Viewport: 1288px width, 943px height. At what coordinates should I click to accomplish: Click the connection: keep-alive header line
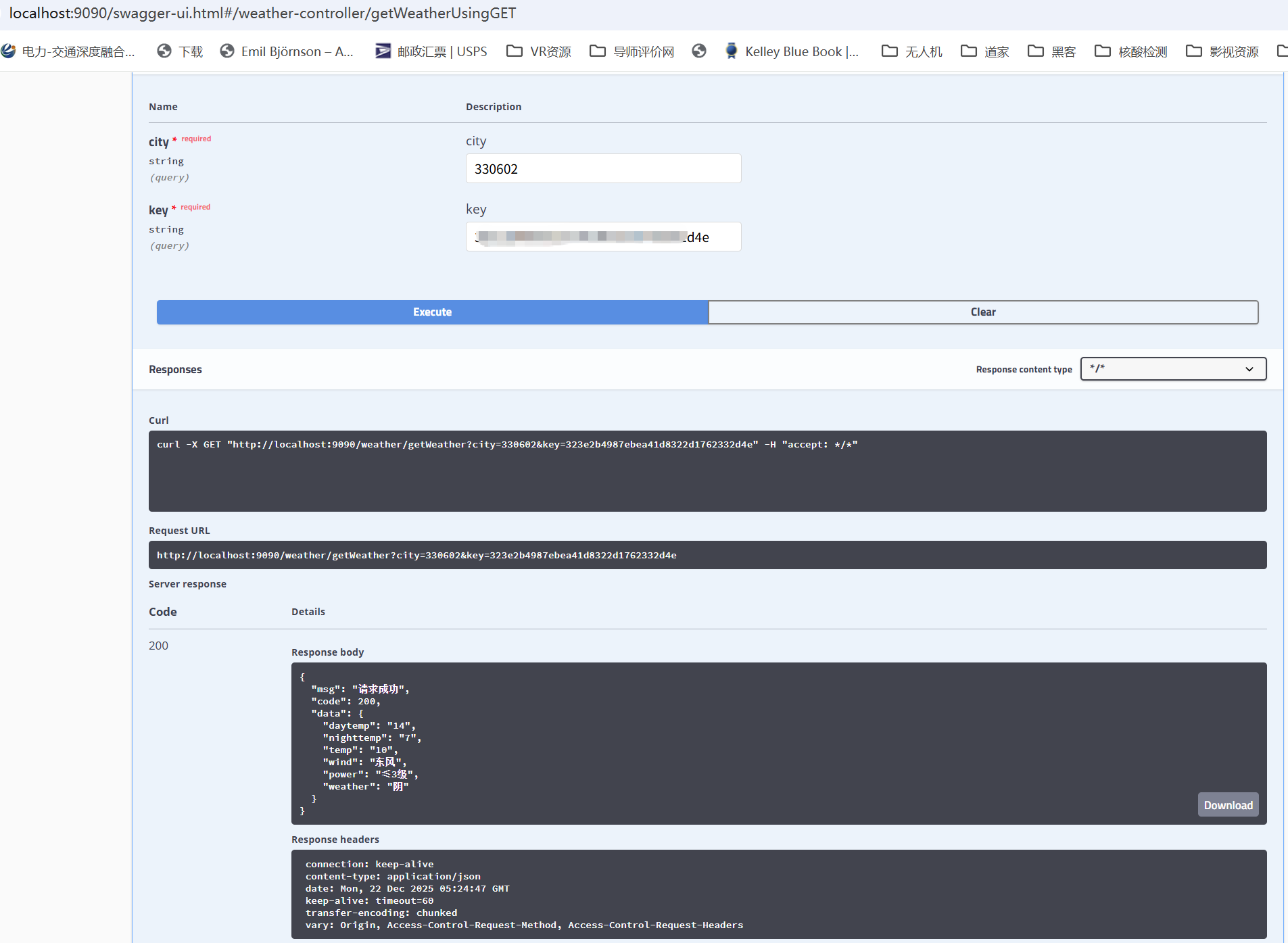[369, 864]
